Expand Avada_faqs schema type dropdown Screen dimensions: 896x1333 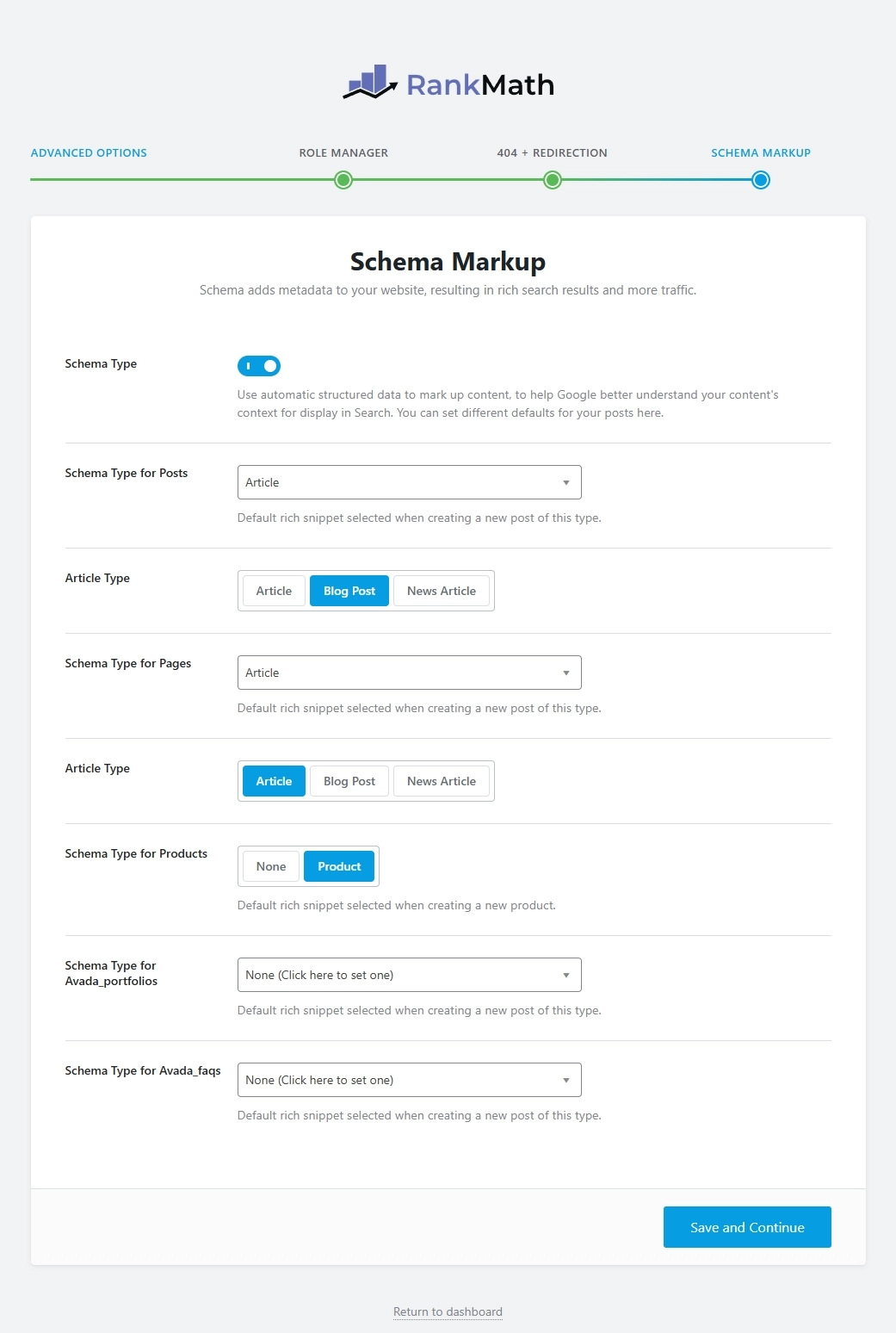409,1080
